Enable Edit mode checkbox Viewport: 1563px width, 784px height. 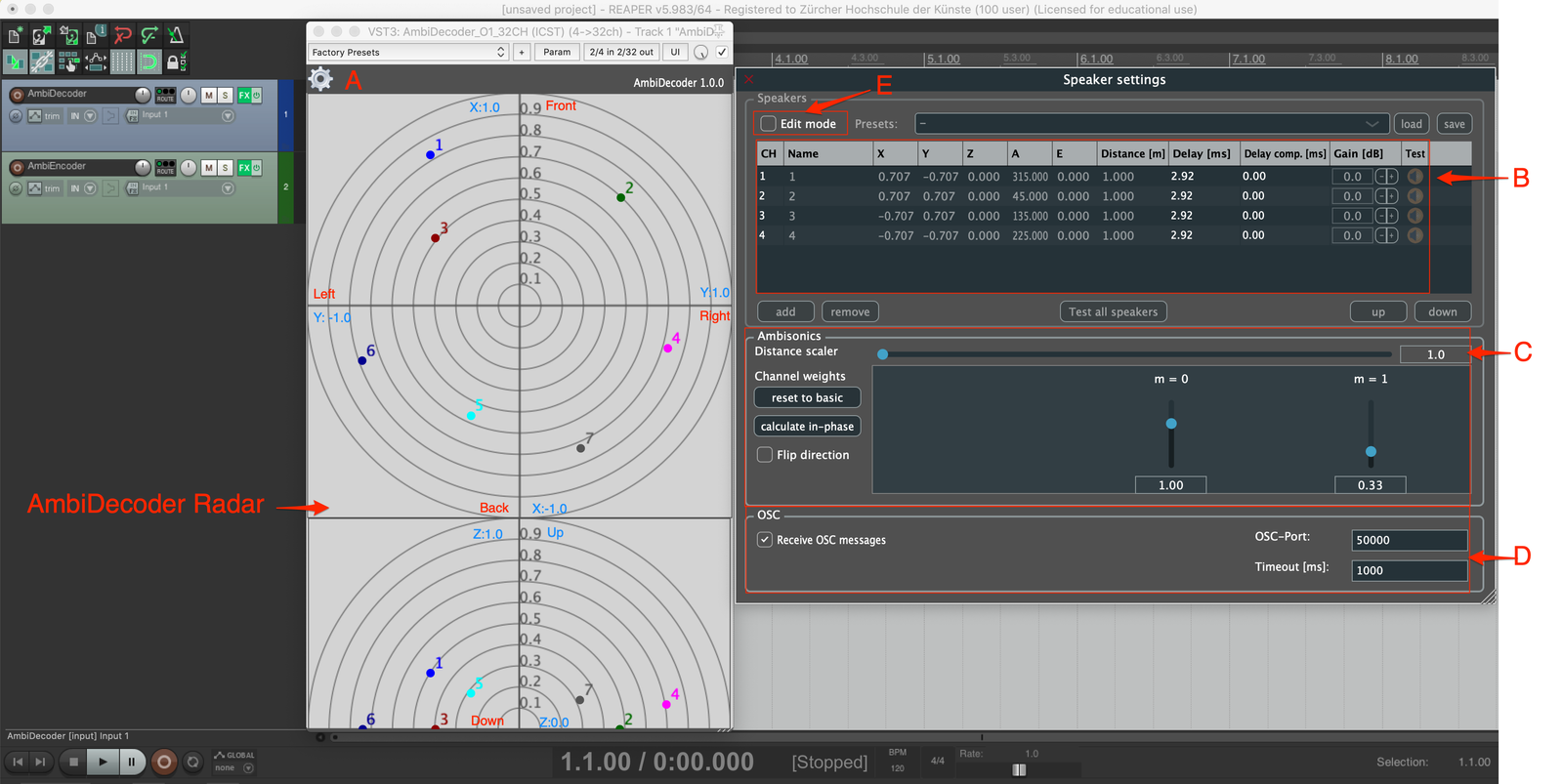(768, 124)
